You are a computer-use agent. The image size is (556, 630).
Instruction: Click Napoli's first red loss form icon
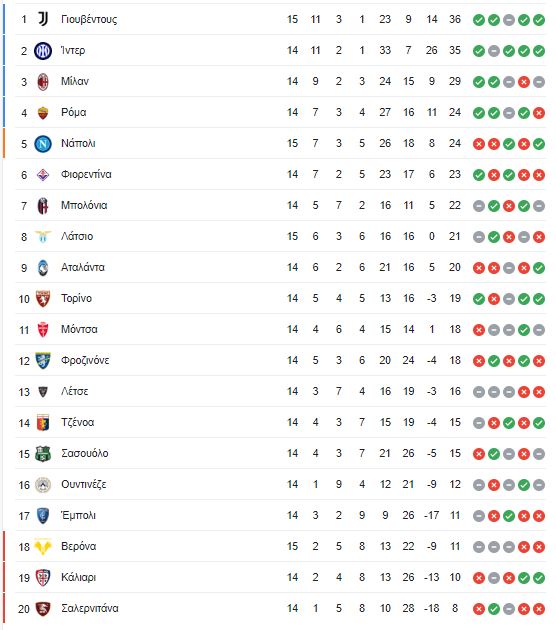click(478, 144)
